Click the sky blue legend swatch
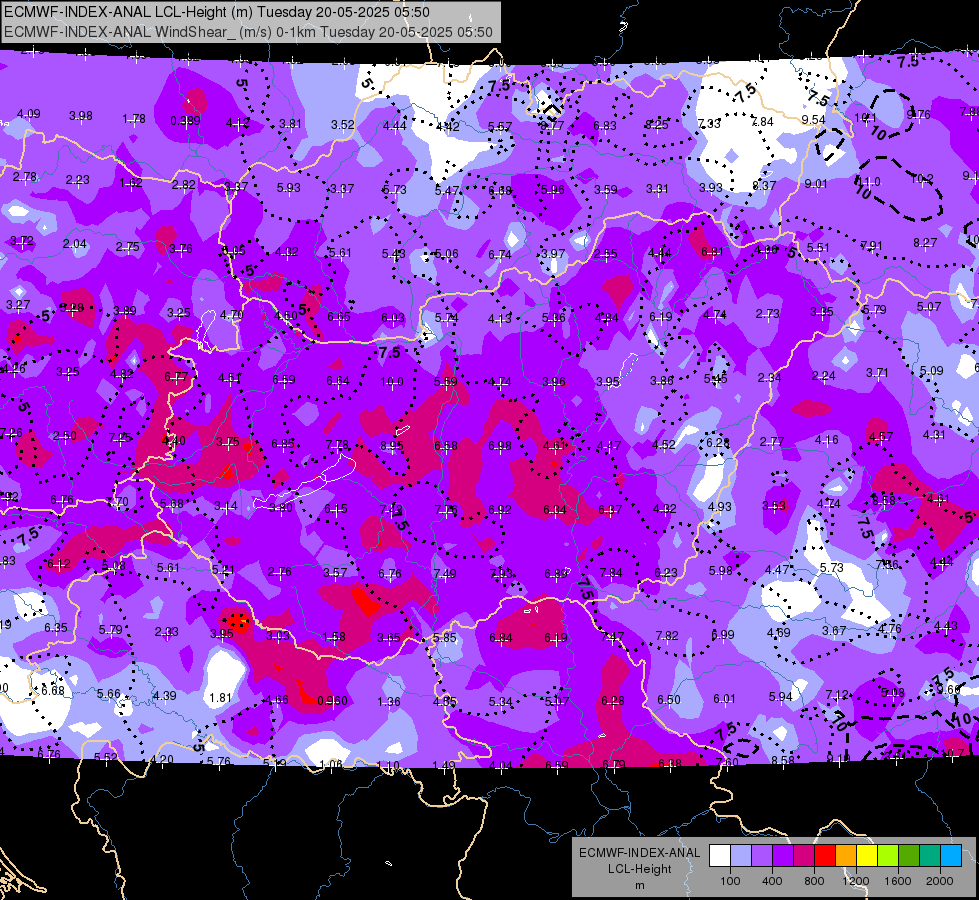Viewport: 979px width, 900px height. point(951,856)
